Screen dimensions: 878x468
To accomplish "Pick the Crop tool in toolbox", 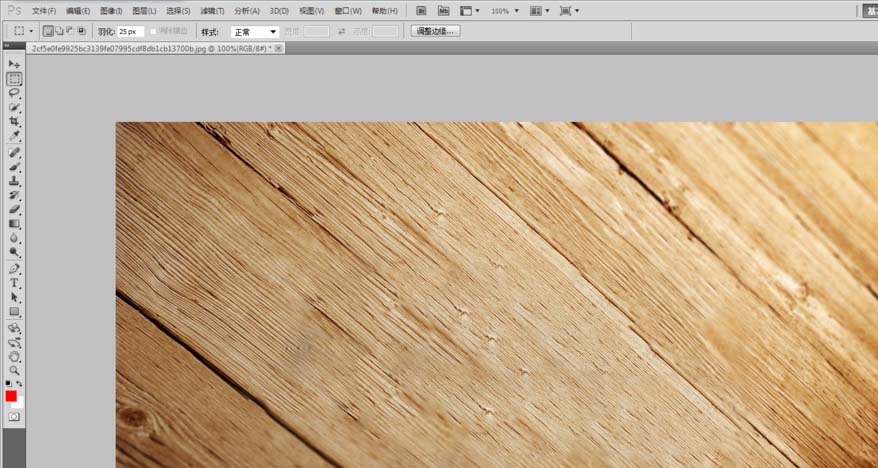I will [x=14, y=121].
